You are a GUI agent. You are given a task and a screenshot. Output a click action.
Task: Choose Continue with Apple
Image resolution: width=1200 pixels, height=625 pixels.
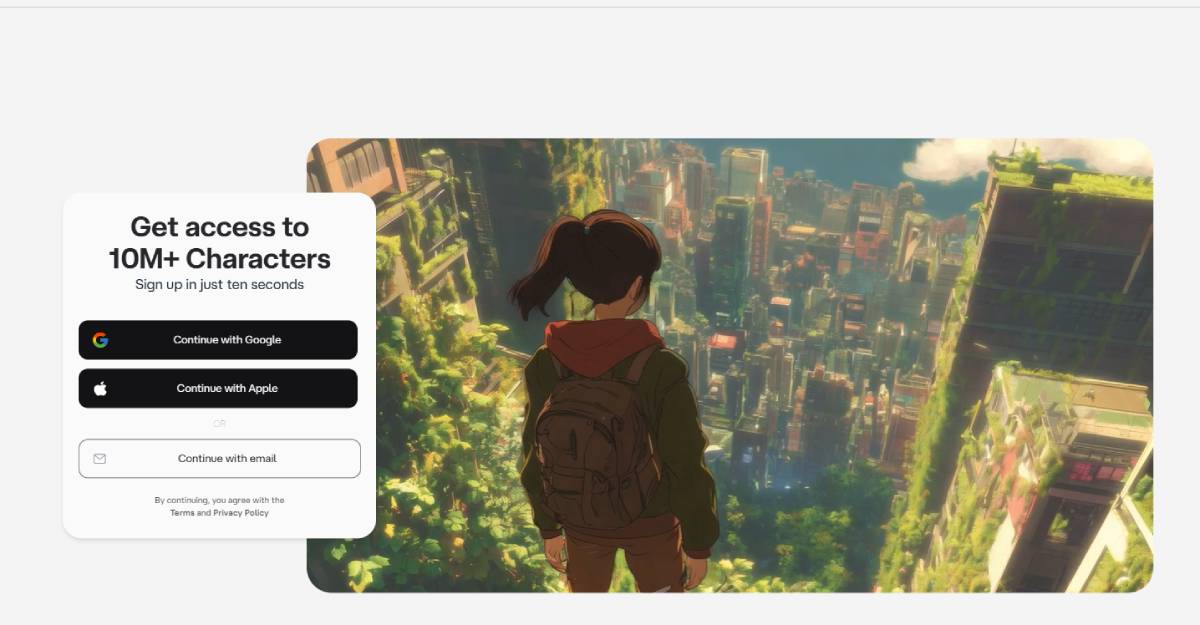pyautogui.click(x=218, y=388)
